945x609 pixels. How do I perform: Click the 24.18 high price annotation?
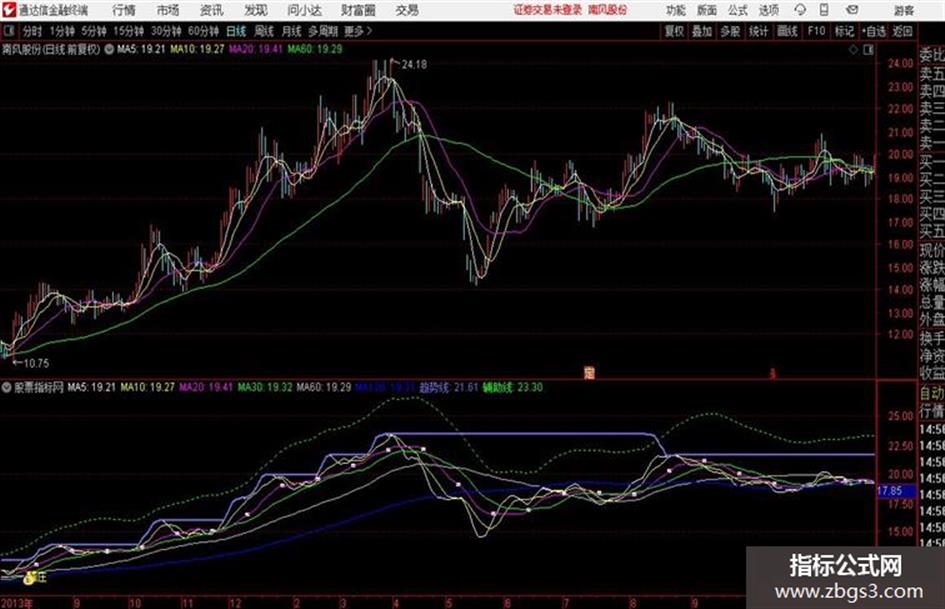pyautogui.click(x=413, y=64)
